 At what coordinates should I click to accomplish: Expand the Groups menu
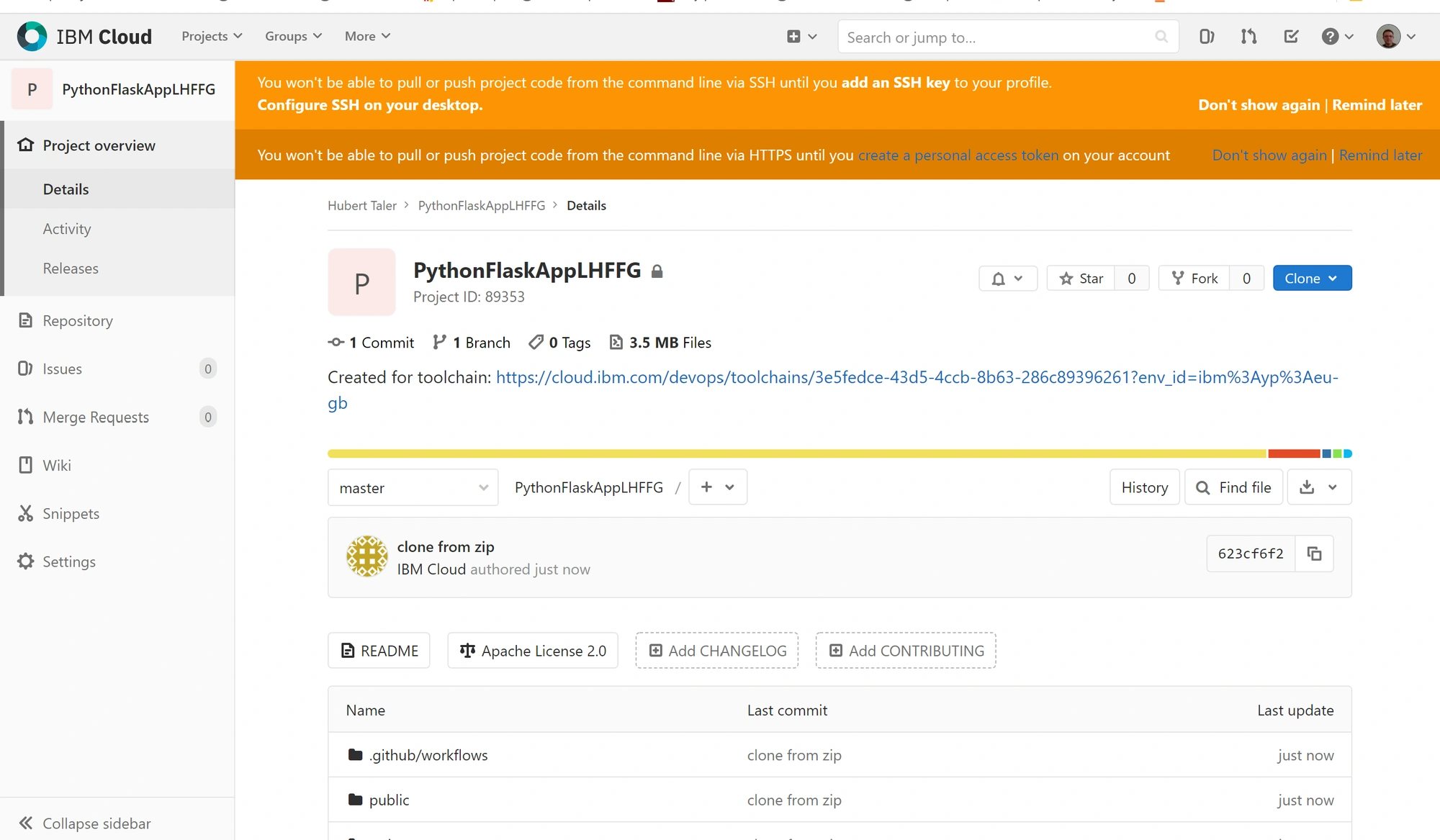click(293, 37)
